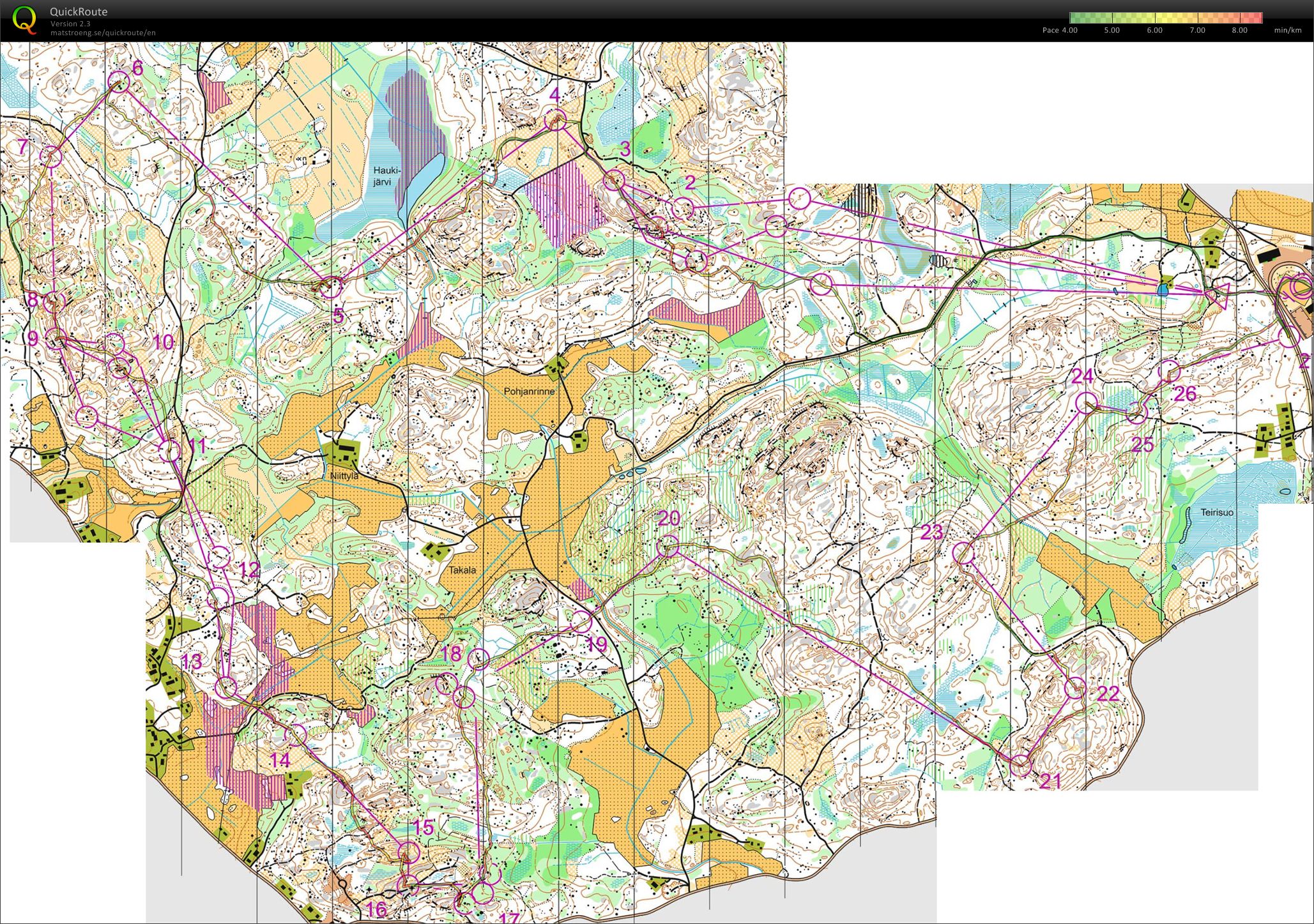Click control number 13 label
This screenshot has height=924, width=1314.
(191, 662)
